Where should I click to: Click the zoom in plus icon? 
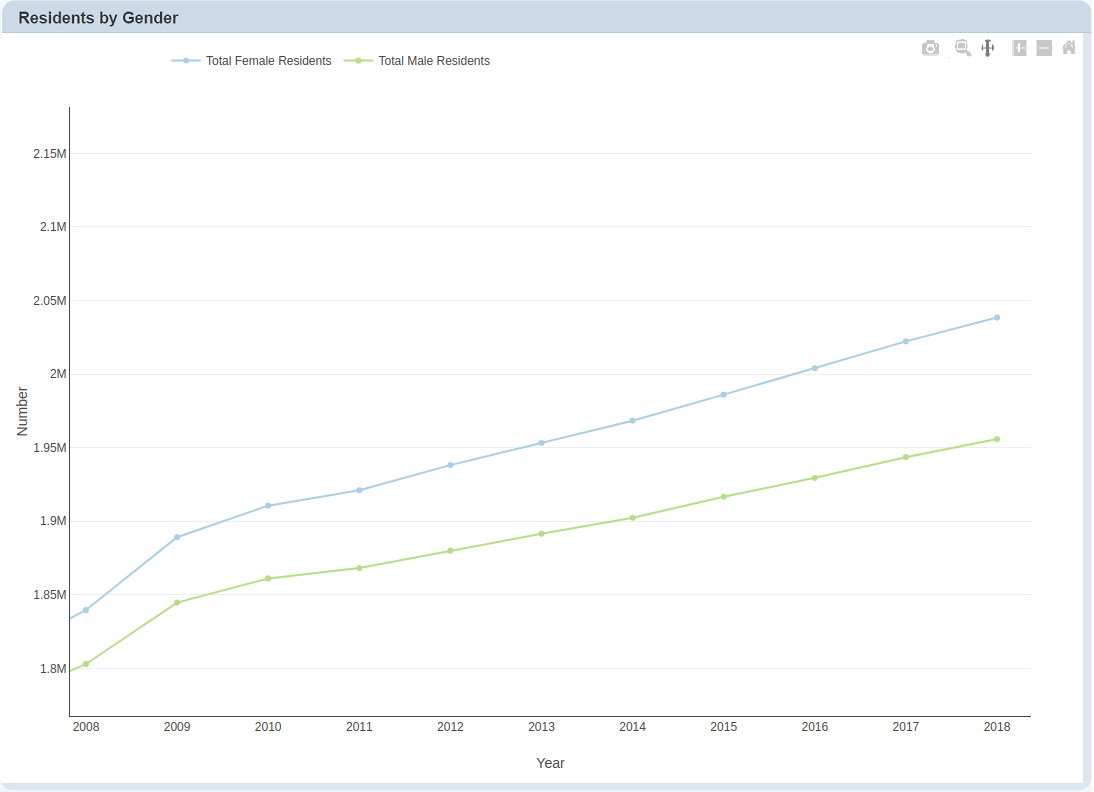coord(1019,48)
